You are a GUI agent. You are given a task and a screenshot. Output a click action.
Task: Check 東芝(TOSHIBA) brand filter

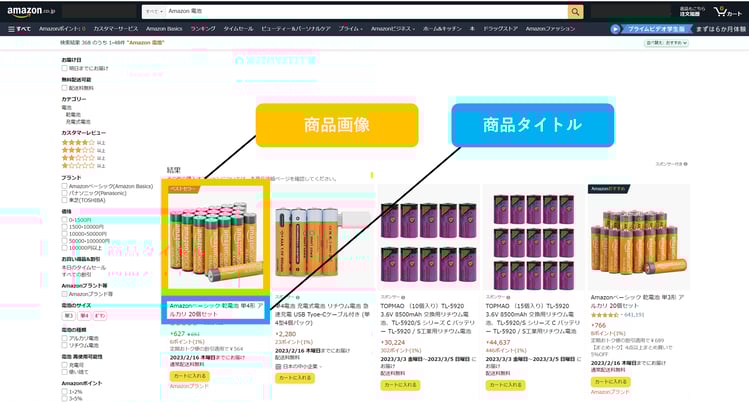coord(64,200)
